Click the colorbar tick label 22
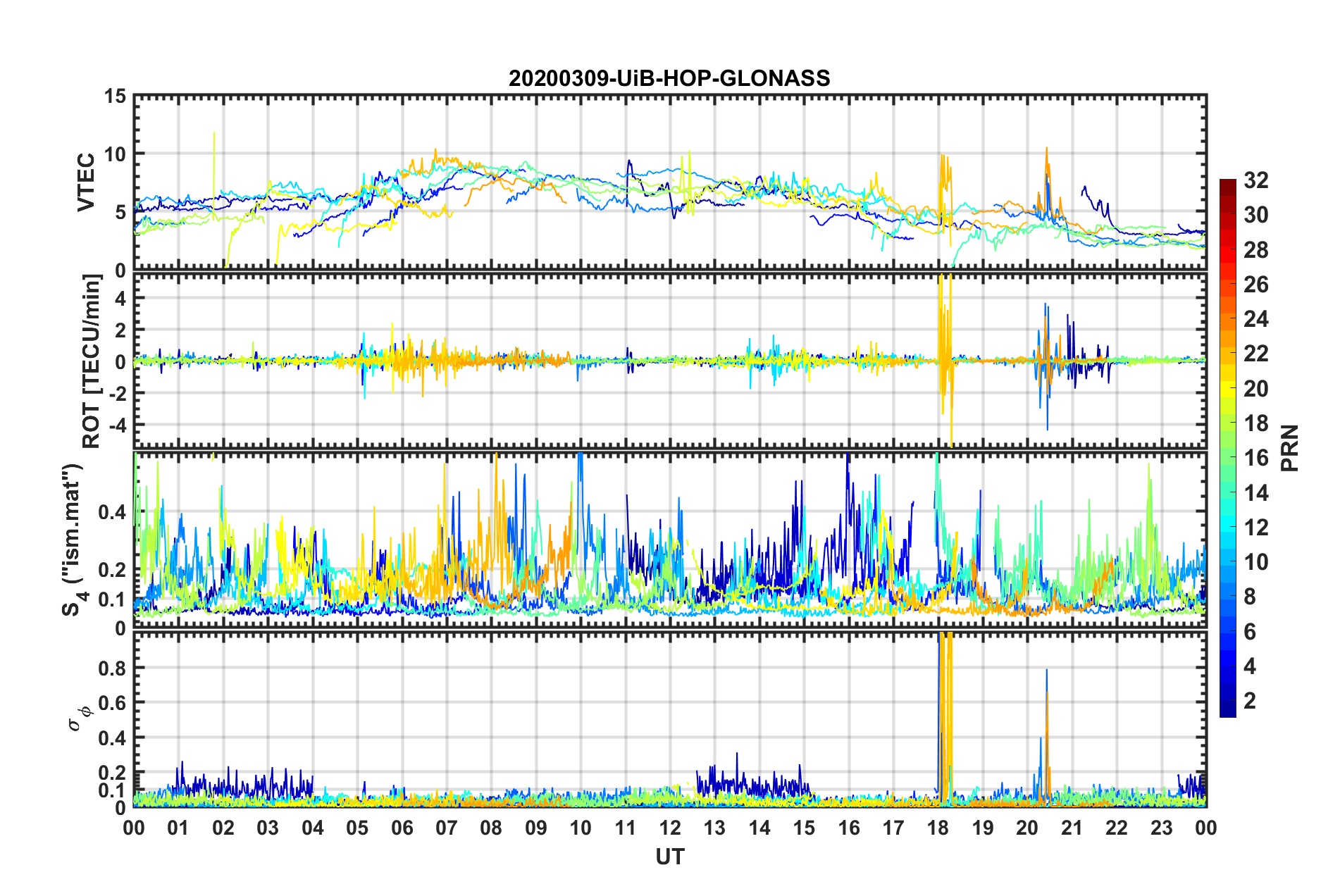 pos(1256,354)
